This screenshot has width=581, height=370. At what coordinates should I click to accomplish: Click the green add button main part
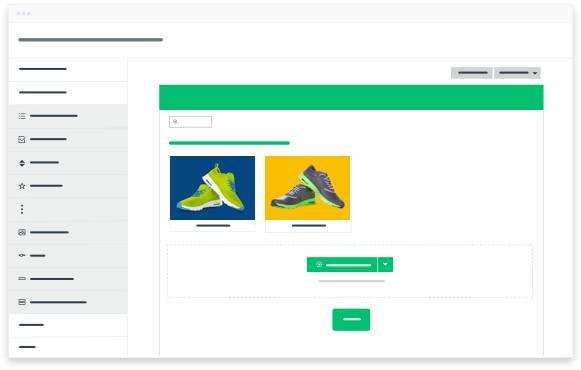point(342,264)
